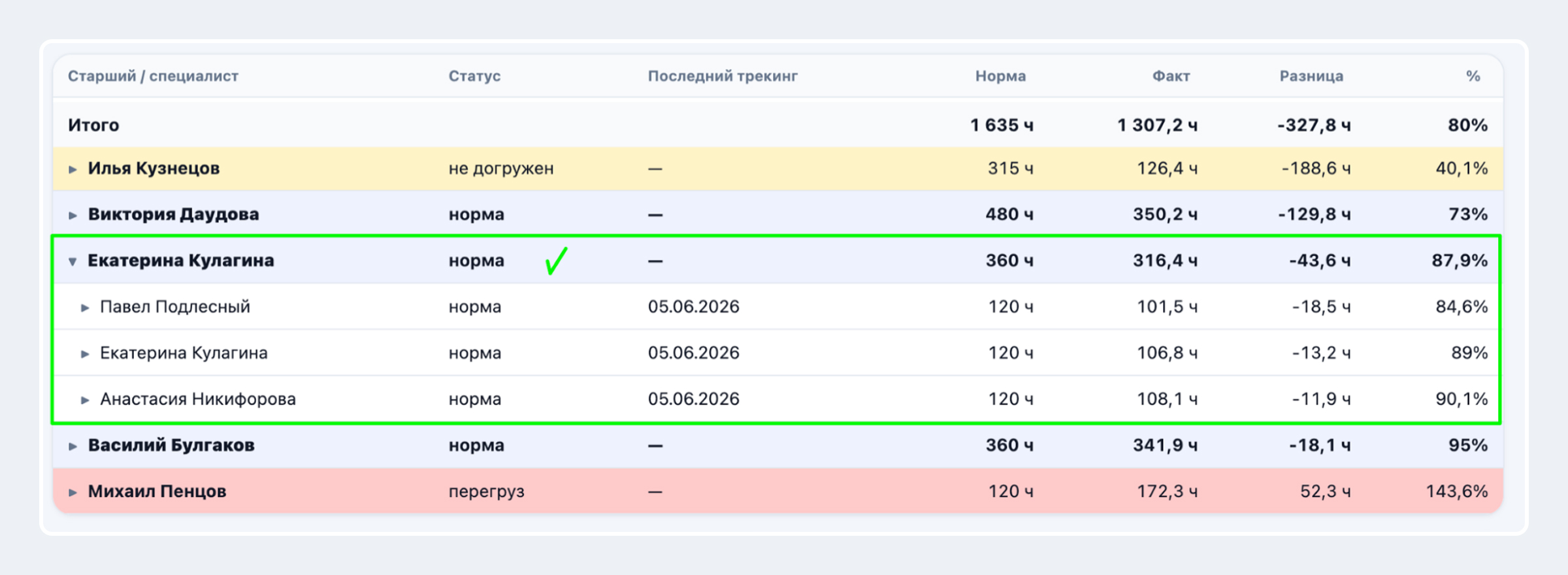This screenshot has height=575, width=1568.
Task: Sort by the Статус column header
Action: coord(474,76)
